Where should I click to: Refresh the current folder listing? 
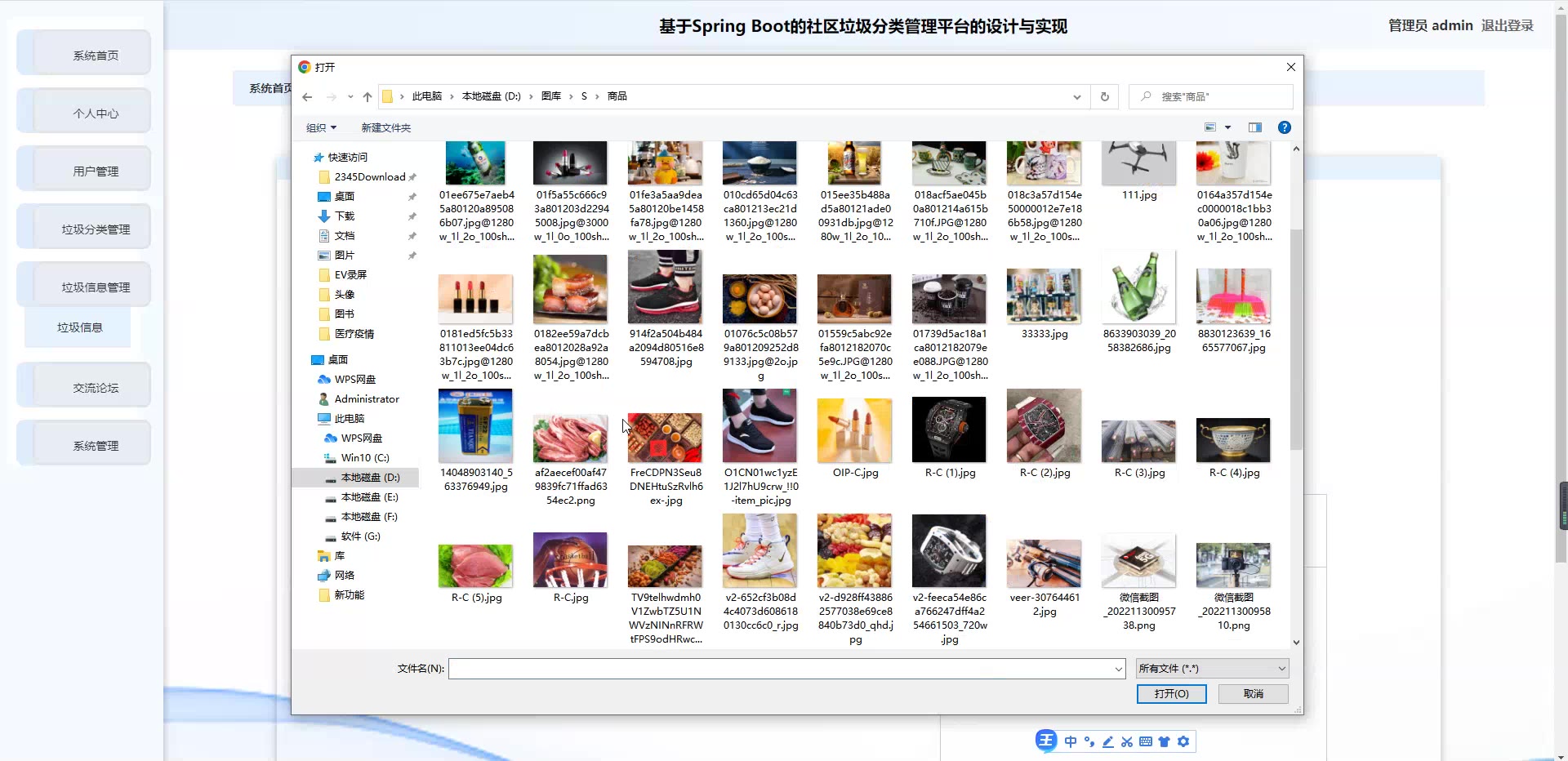[1105, 96]
